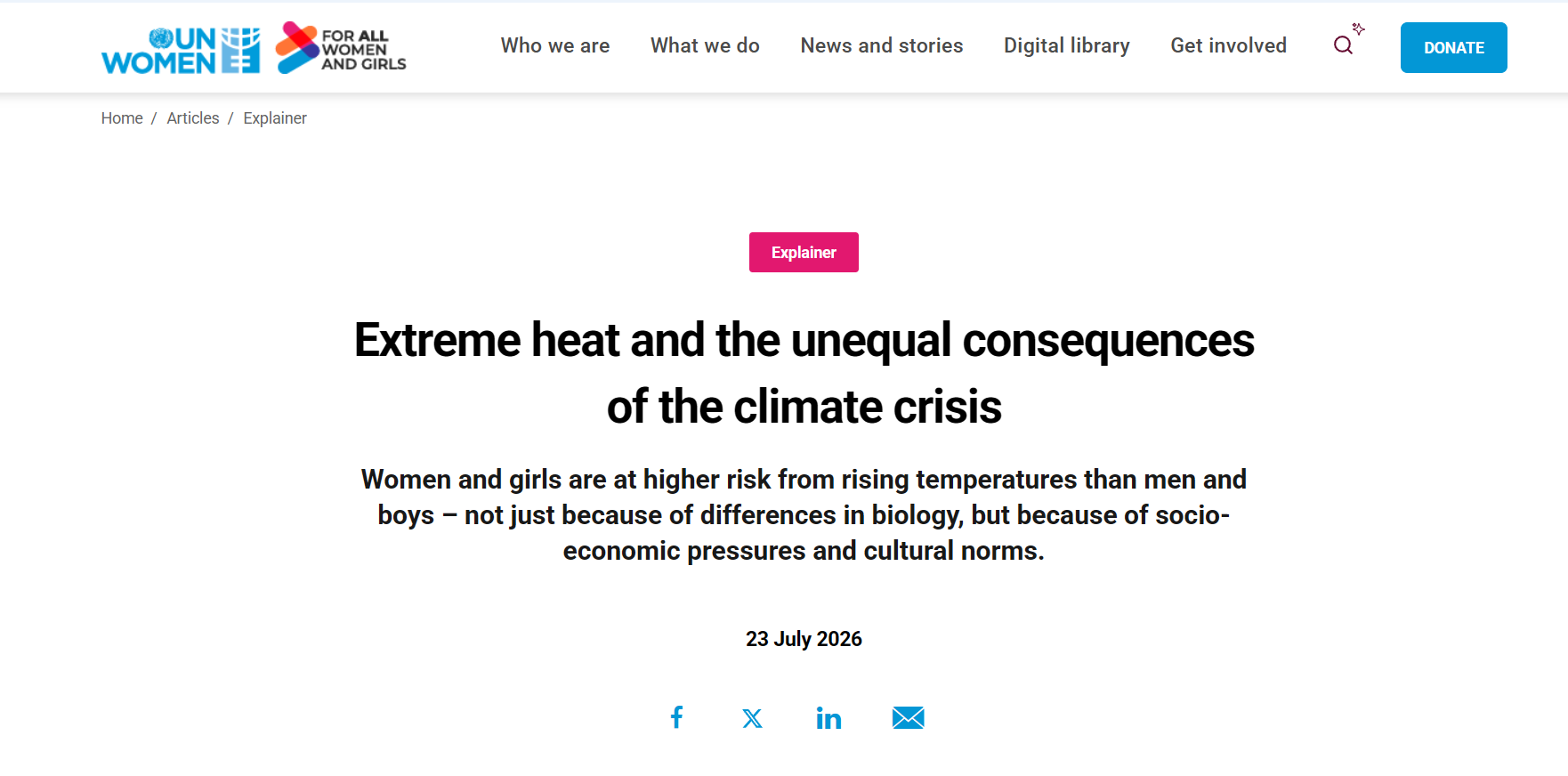
Task: Open the News and stories menu
Action: (882, 45)
